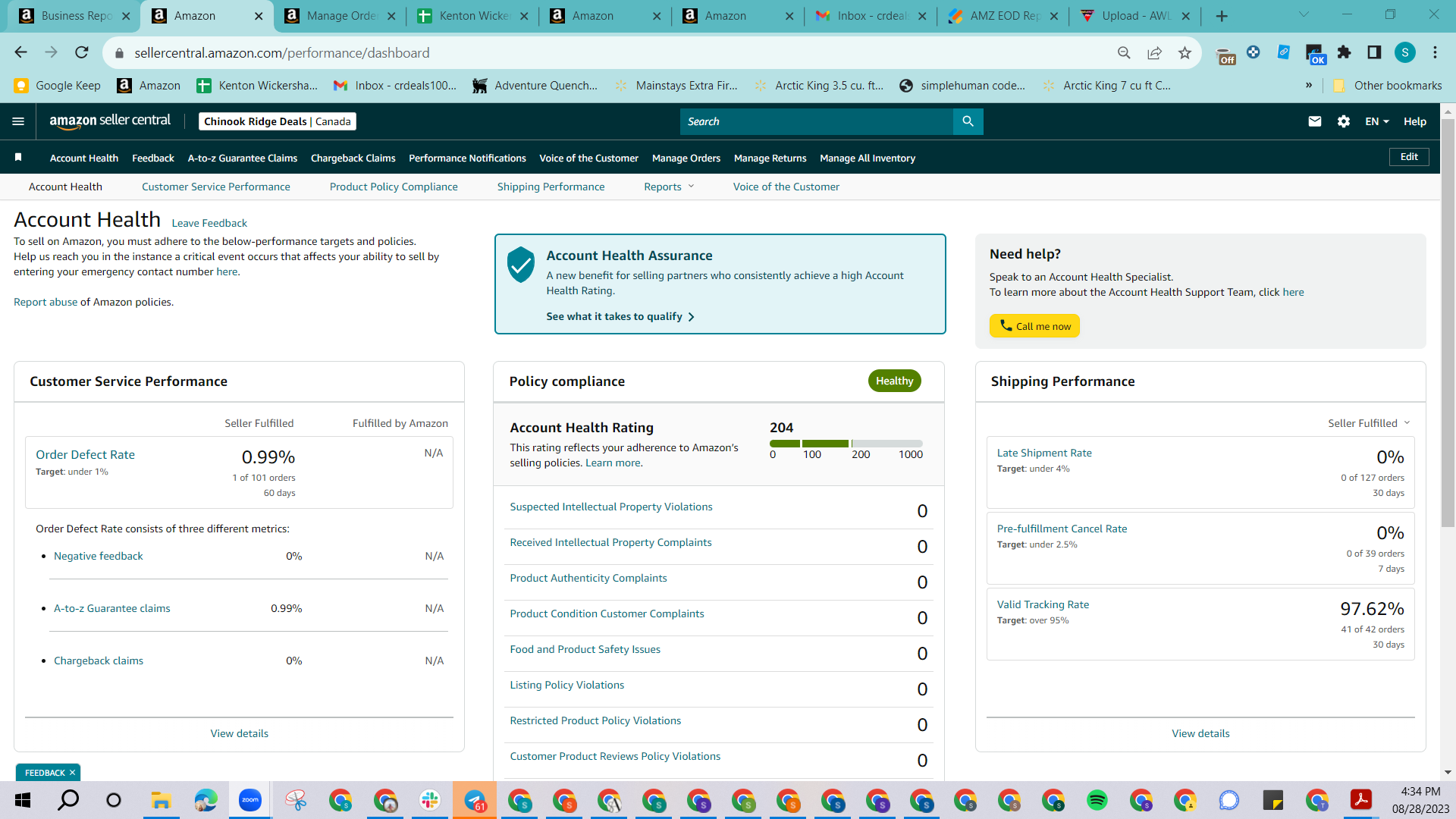Screen dimensions: 1456x819
Task: Open the Chrome profile avatar S
Action: [x=1405, y=52]
